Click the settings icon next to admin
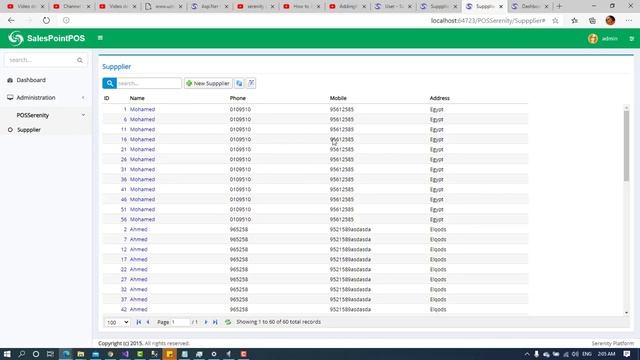This screenshot has width=640, height=360. pos(631,38)
